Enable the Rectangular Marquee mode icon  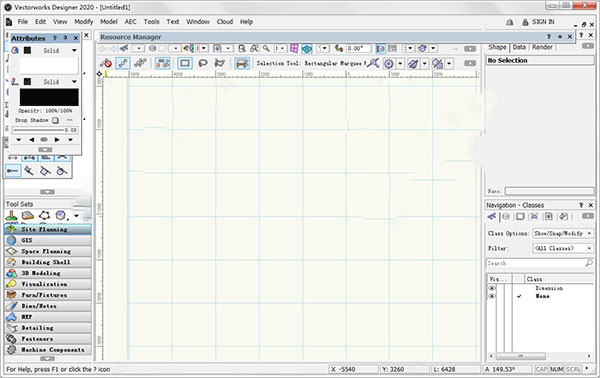pos(185,63)
